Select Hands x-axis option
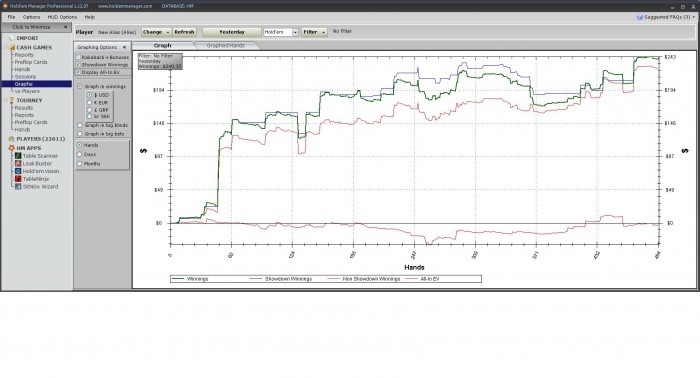 coord(79,145)
